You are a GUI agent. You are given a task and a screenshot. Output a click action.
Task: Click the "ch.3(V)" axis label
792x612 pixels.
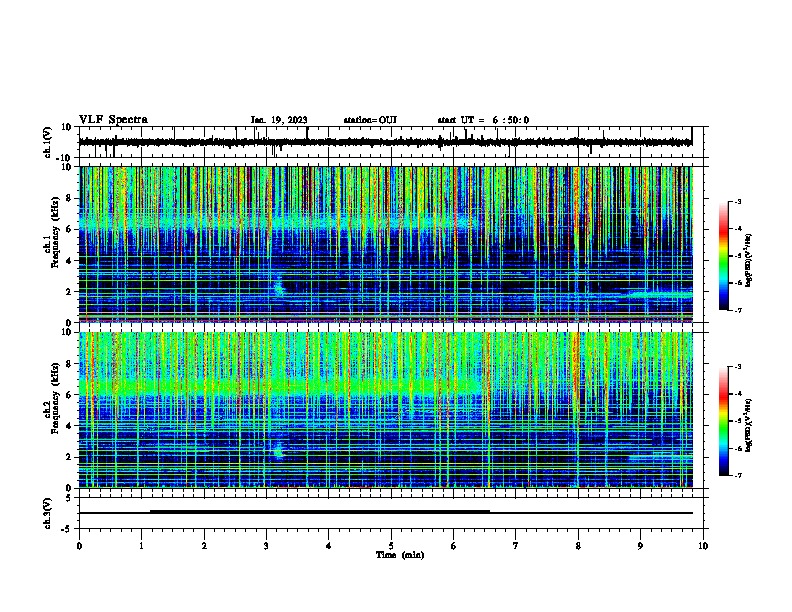[x=48, y=513]
